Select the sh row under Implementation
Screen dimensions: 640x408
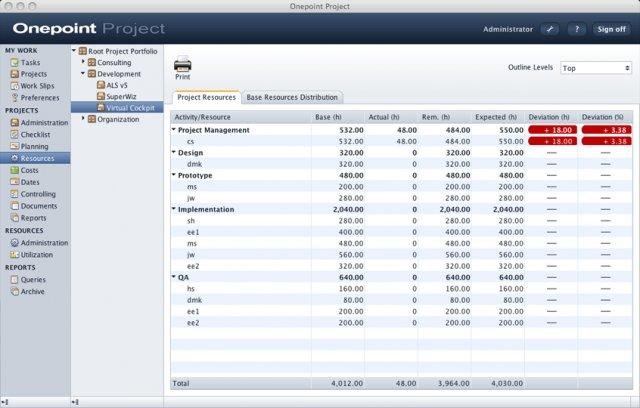click(401, 221)
